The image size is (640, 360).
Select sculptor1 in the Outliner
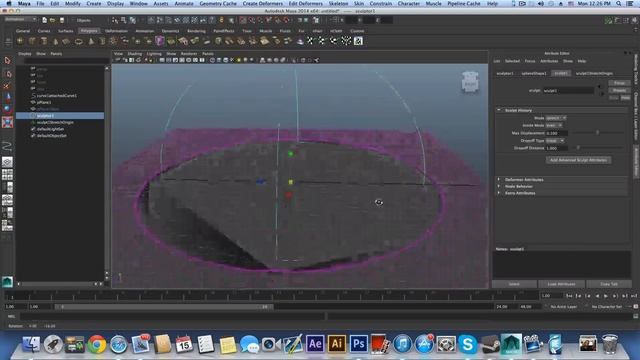pyautogui.click(x=60, y=116)
